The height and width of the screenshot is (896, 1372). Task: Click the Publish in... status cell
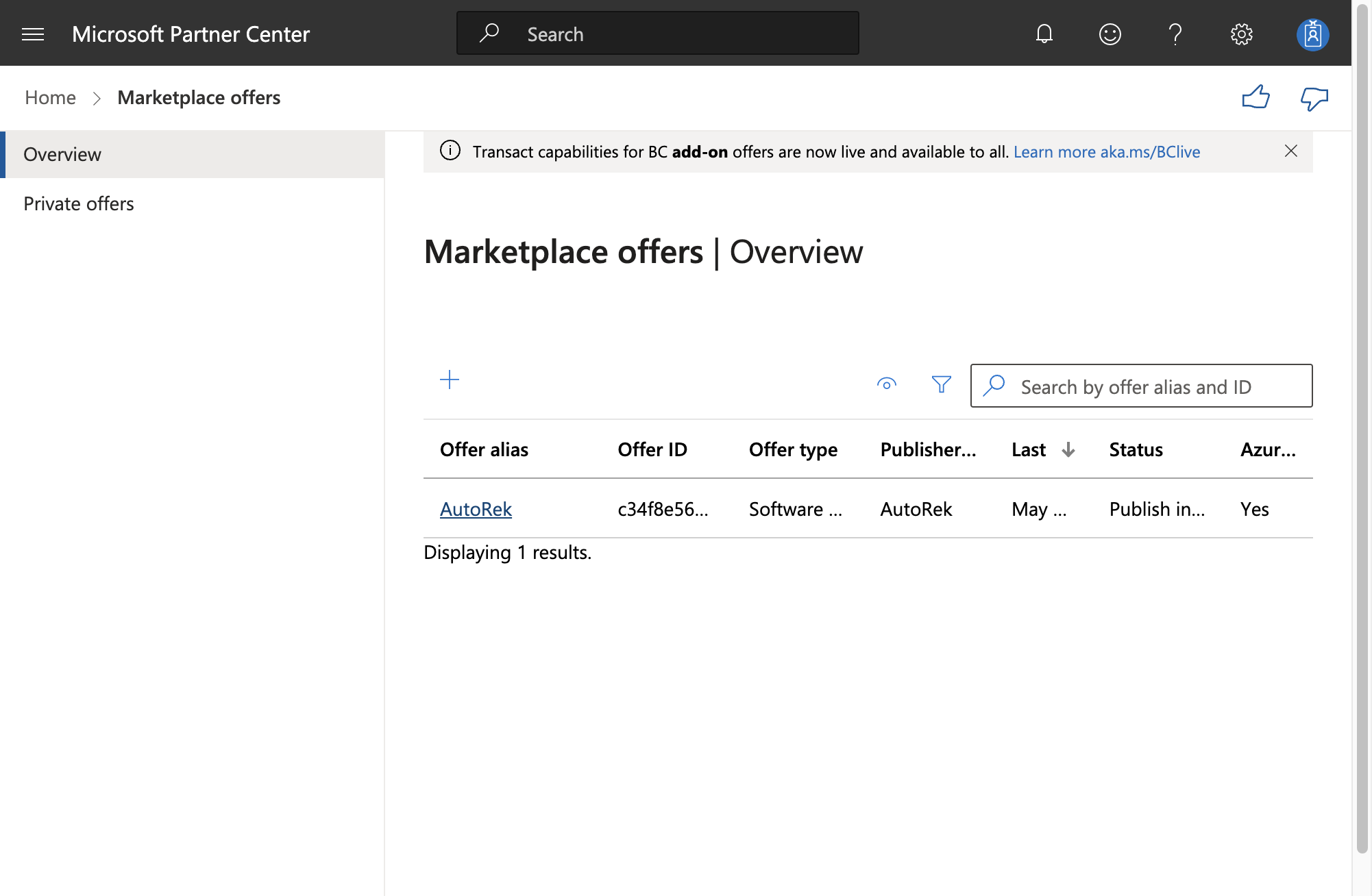[x=1157, y=509]
